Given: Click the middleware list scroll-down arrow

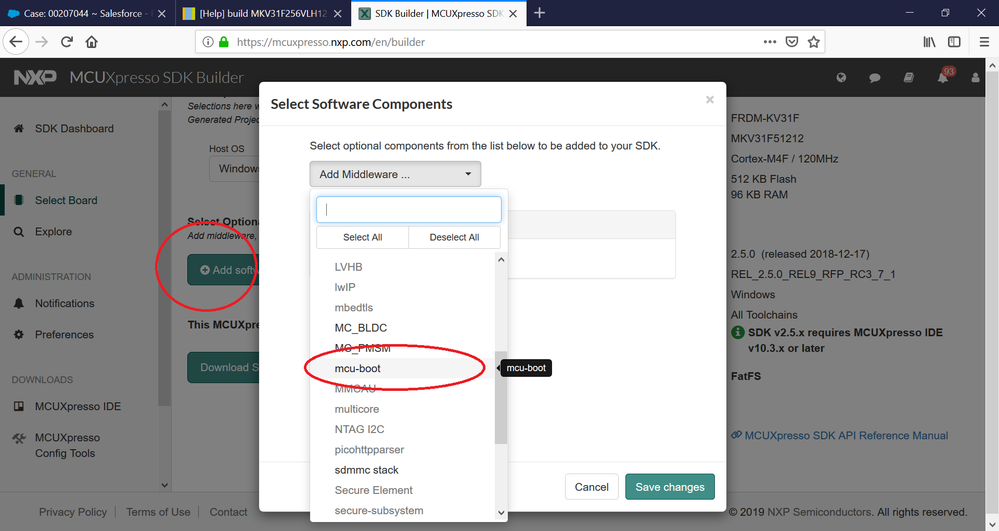Looking at the screenshot, I should (501, 513).
